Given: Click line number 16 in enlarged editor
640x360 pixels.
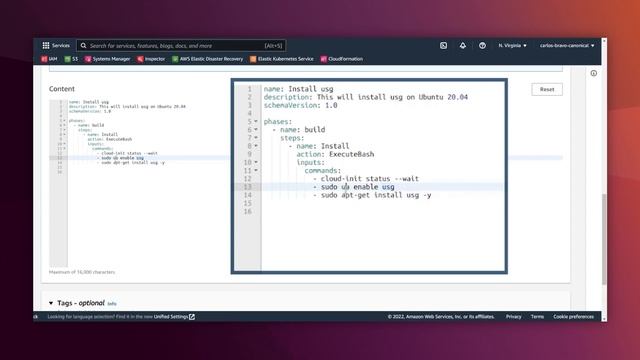Looking at the screenshot, I should click(248, 211).
